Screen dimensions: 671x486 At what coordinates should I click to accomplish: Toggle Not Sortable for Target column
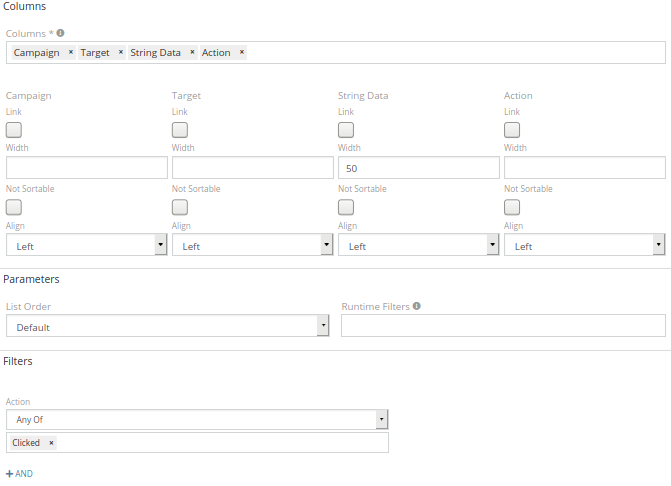pyautogui.click(x=180, y=207)
